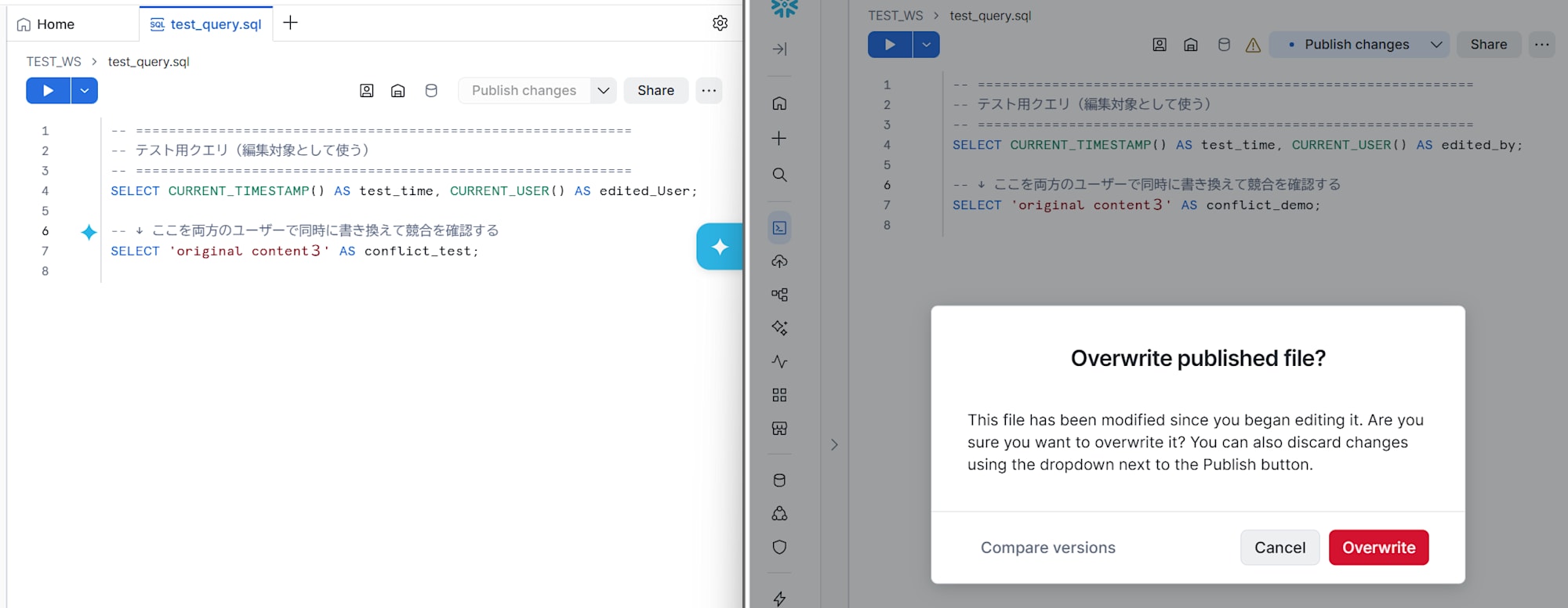The image size is (1568, 608).
Task: Click line 4 SELECT CURRENT_TIMESTAMP in left editor
Action: 404,191
